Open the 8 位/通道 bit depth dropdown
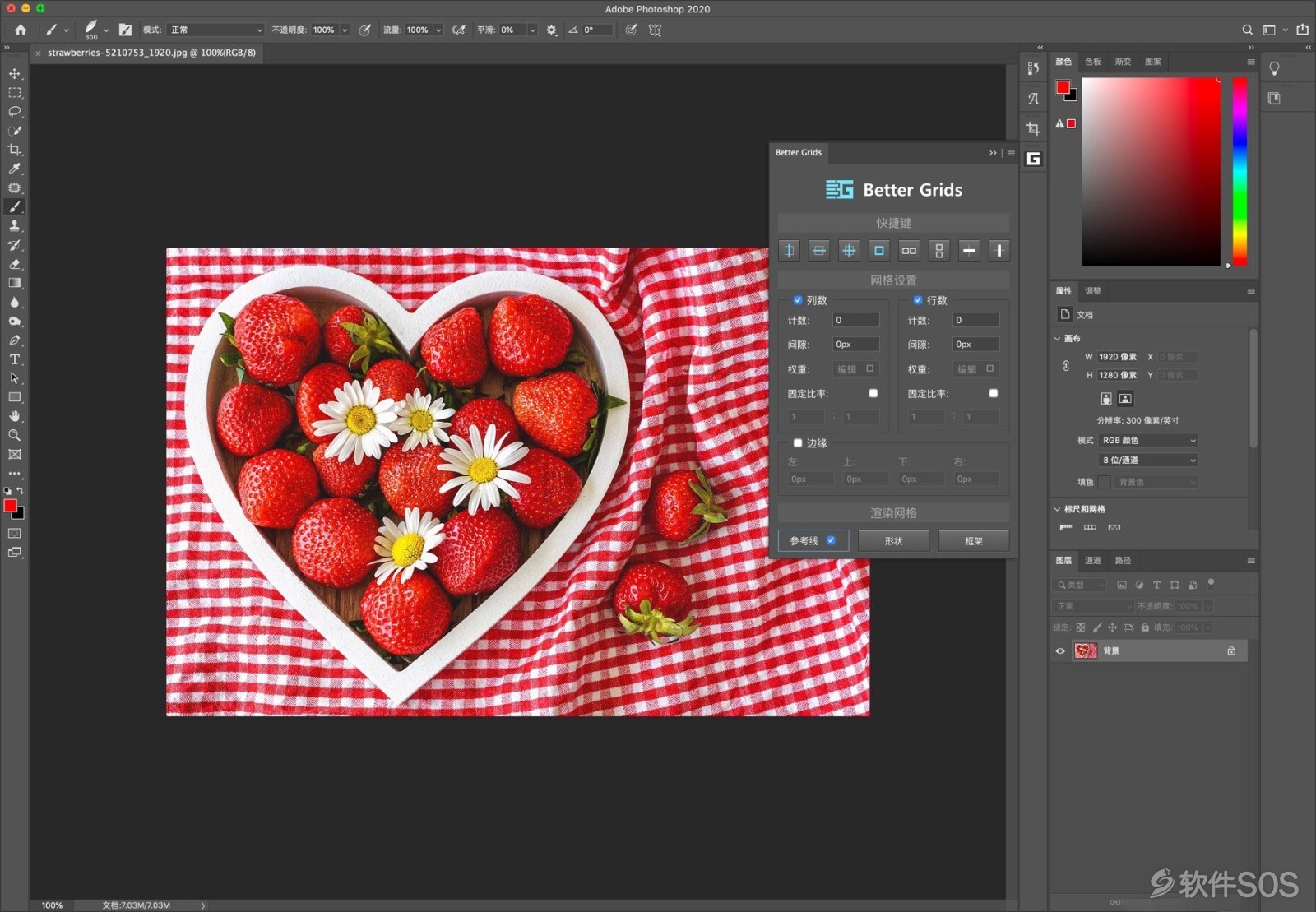This screenshot has width=1316, height=912. pos(1148,461)
